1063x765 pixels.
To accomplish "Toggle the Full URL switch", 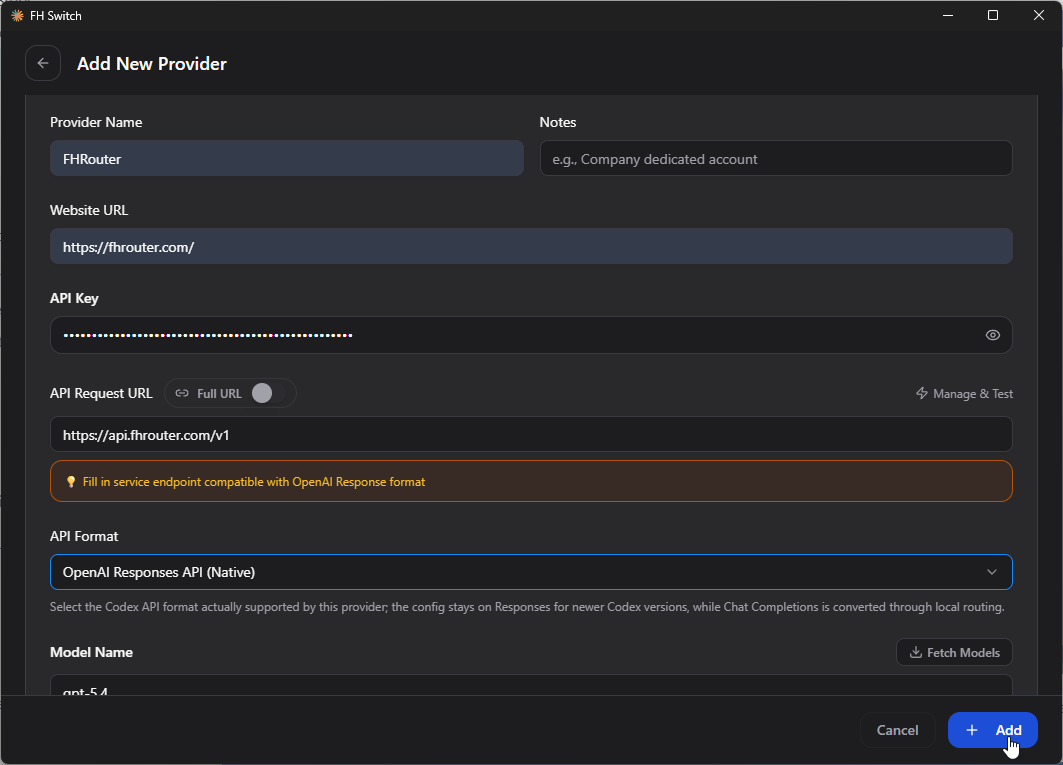I will point(270,393).
